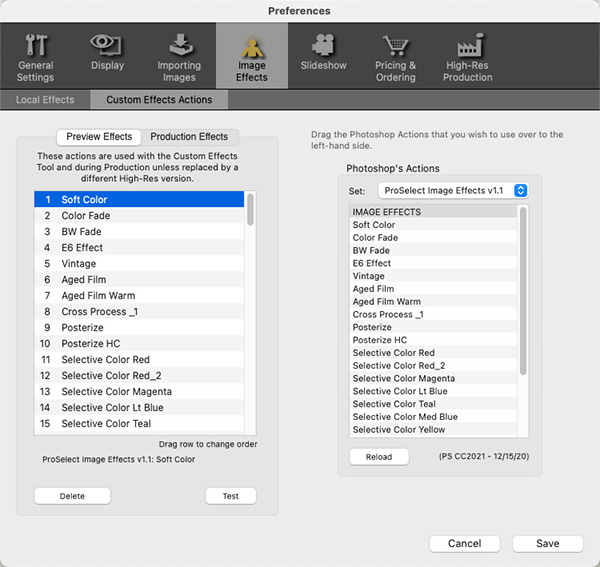
Task: Open Slideshow camera icon
Action: (323, 46)
